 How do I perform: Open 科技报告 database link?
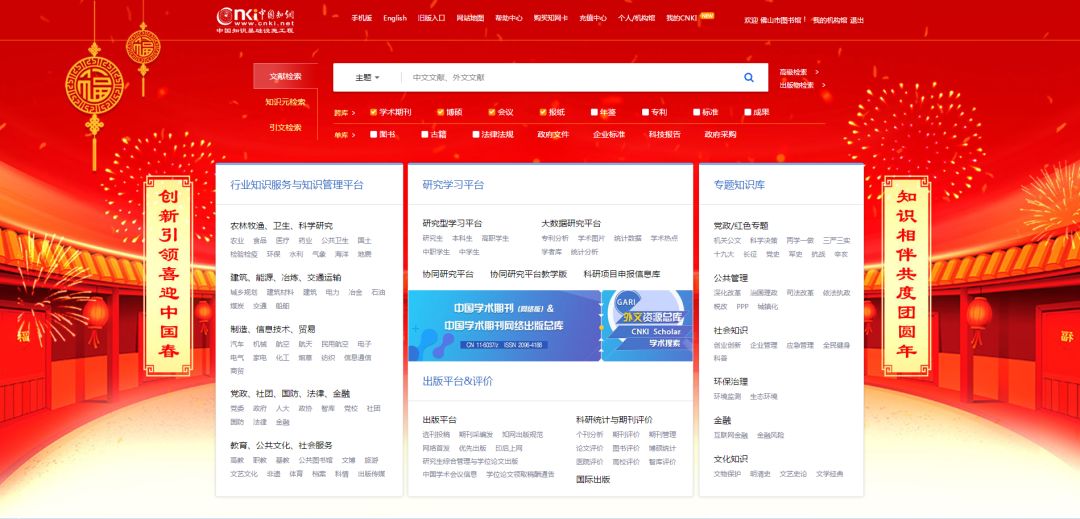click(x=665, y=135)
